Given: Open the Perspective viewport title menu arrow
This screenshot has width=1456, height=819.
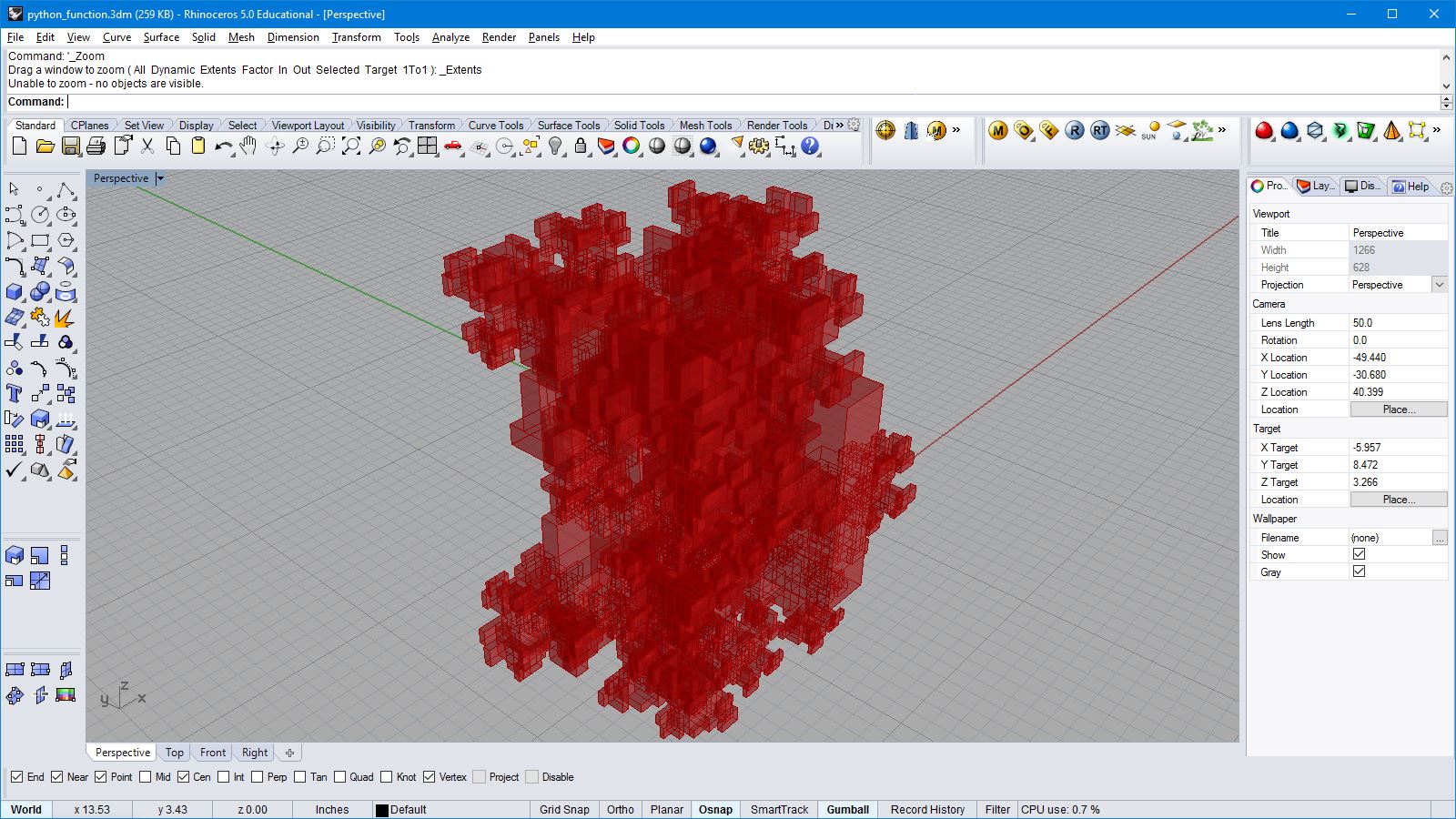Looking at the screenshot, I should [x=160, y=178].
